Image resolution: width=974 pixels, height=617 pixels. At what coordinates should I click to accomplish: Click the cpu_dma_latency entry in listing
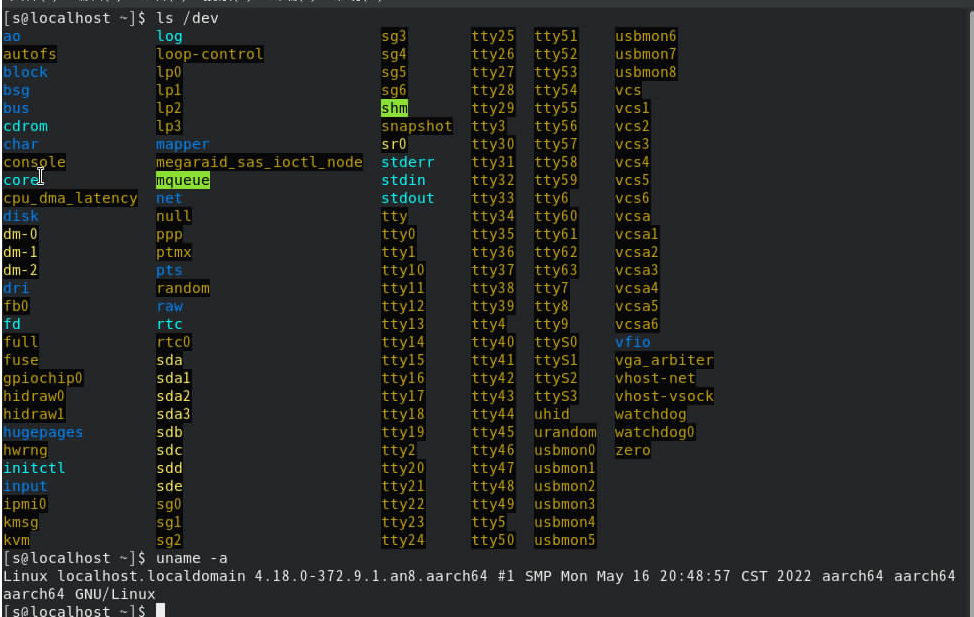70,198
